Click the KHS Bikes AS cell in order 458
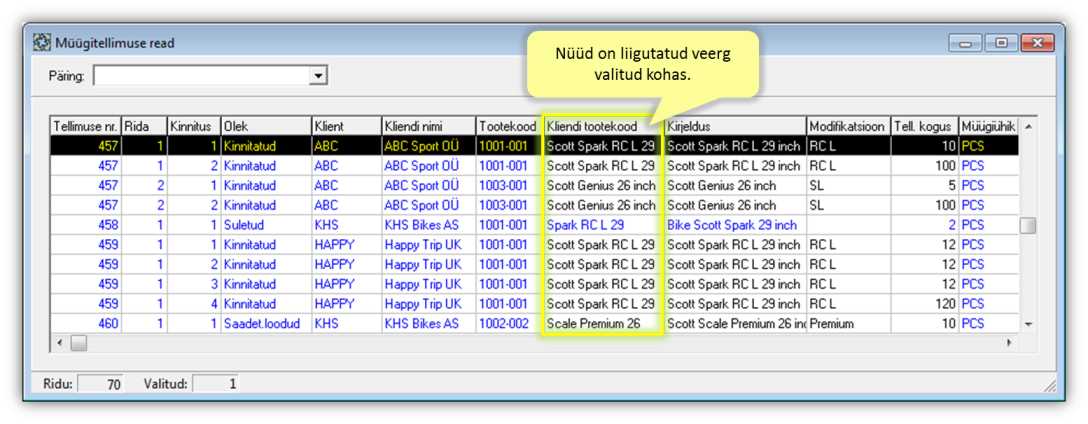Image resolution: width=1088 pixels, height=424 pixels. (x=428, y=225)
